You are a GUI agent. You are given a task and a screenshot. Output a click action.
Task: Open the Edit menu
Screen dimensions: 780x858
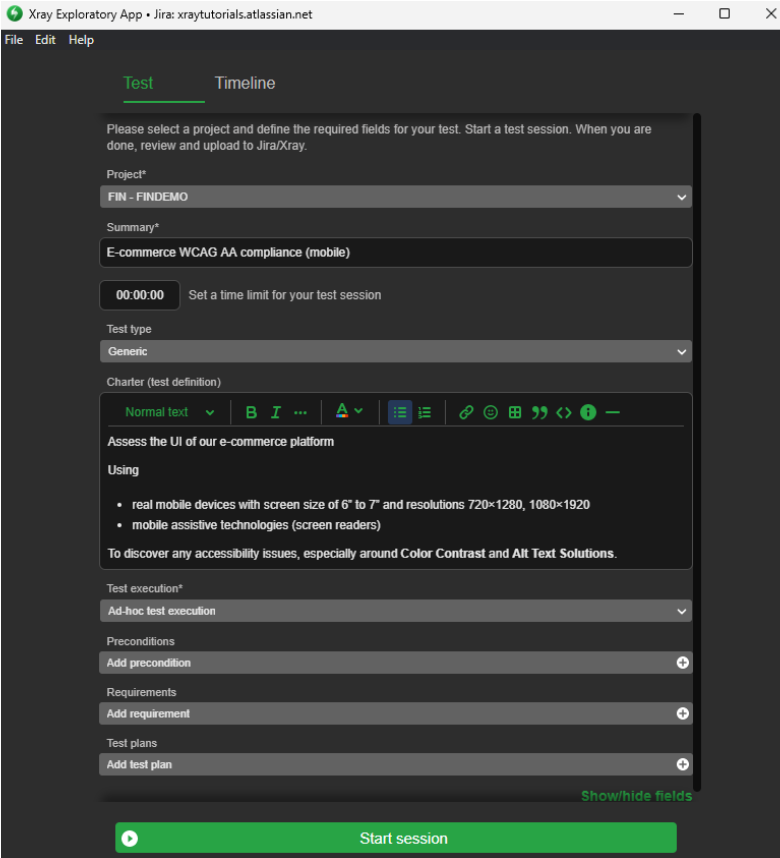45,40
